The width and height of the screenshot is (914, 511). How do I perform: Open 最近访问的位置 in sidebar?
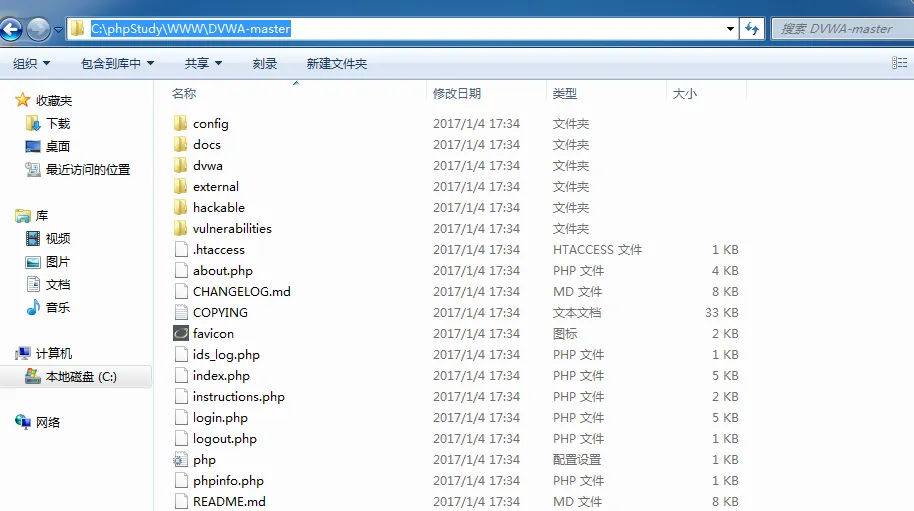[x=87, y=170]
